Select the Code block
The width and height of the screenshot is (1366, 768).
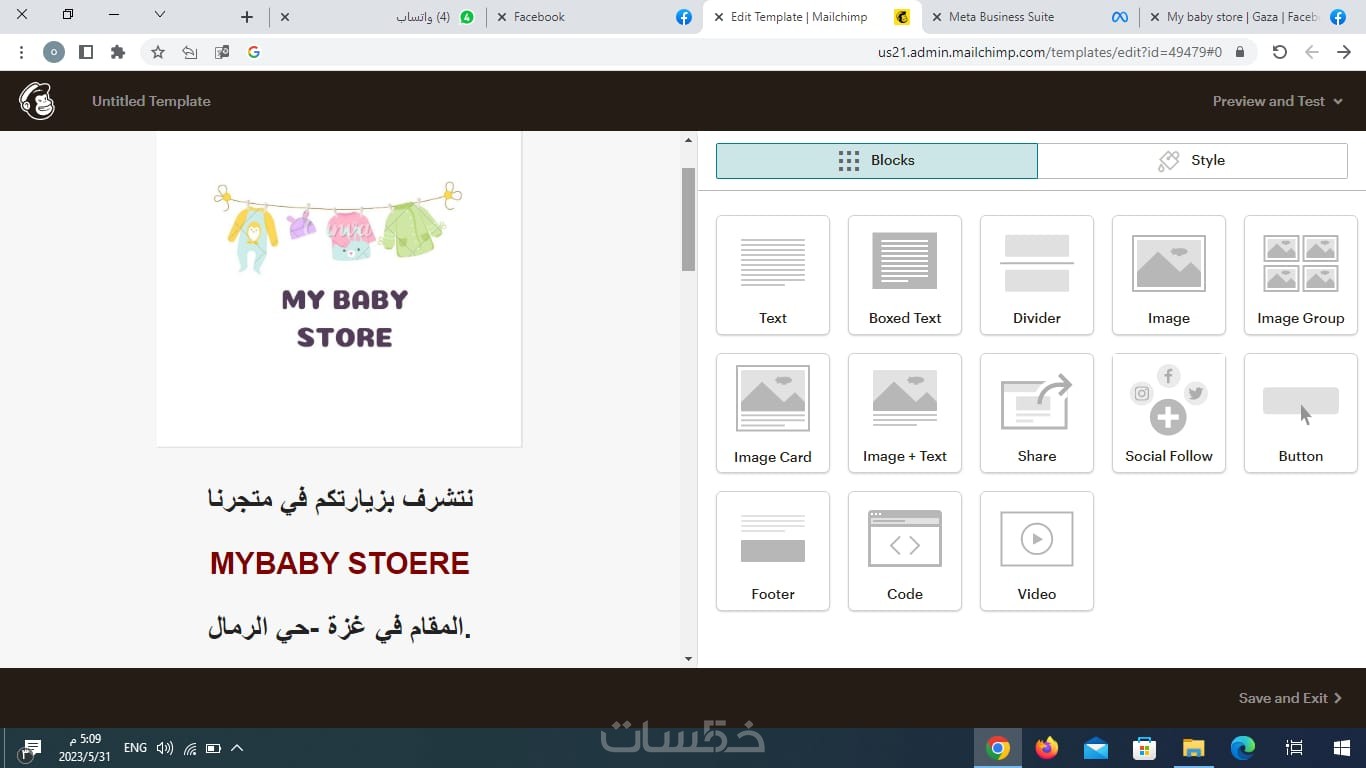click(905, 551)
